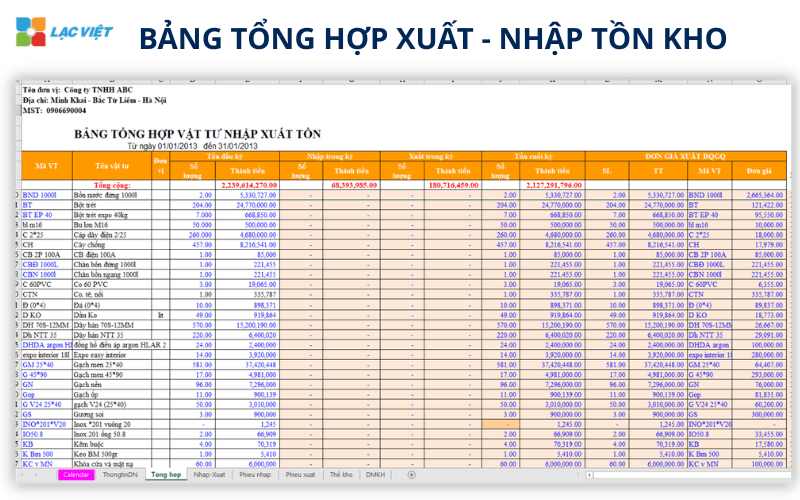The width and height of the screenshot is (800, 500).
Task: Click the title 'BẢNG TỔNG HỢP VẬT TƯ NHẬP XUẤT TỒN'
Action: tap(197, 134)
